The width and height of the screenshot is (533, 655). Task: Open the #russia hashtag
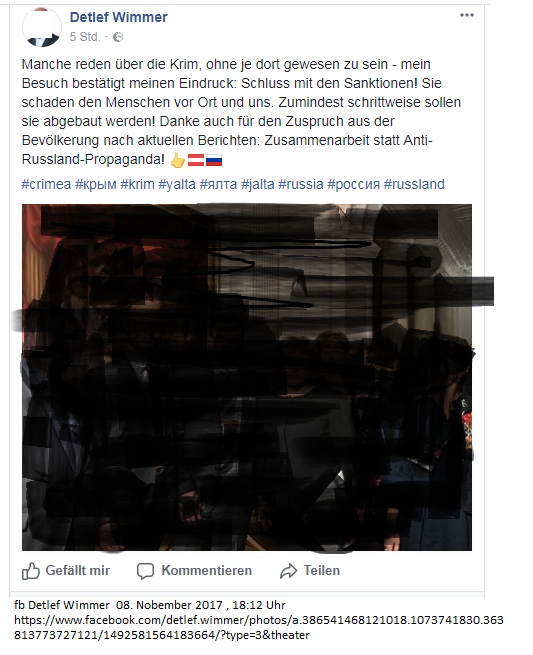pyautogui.click(x=301, y=184)
